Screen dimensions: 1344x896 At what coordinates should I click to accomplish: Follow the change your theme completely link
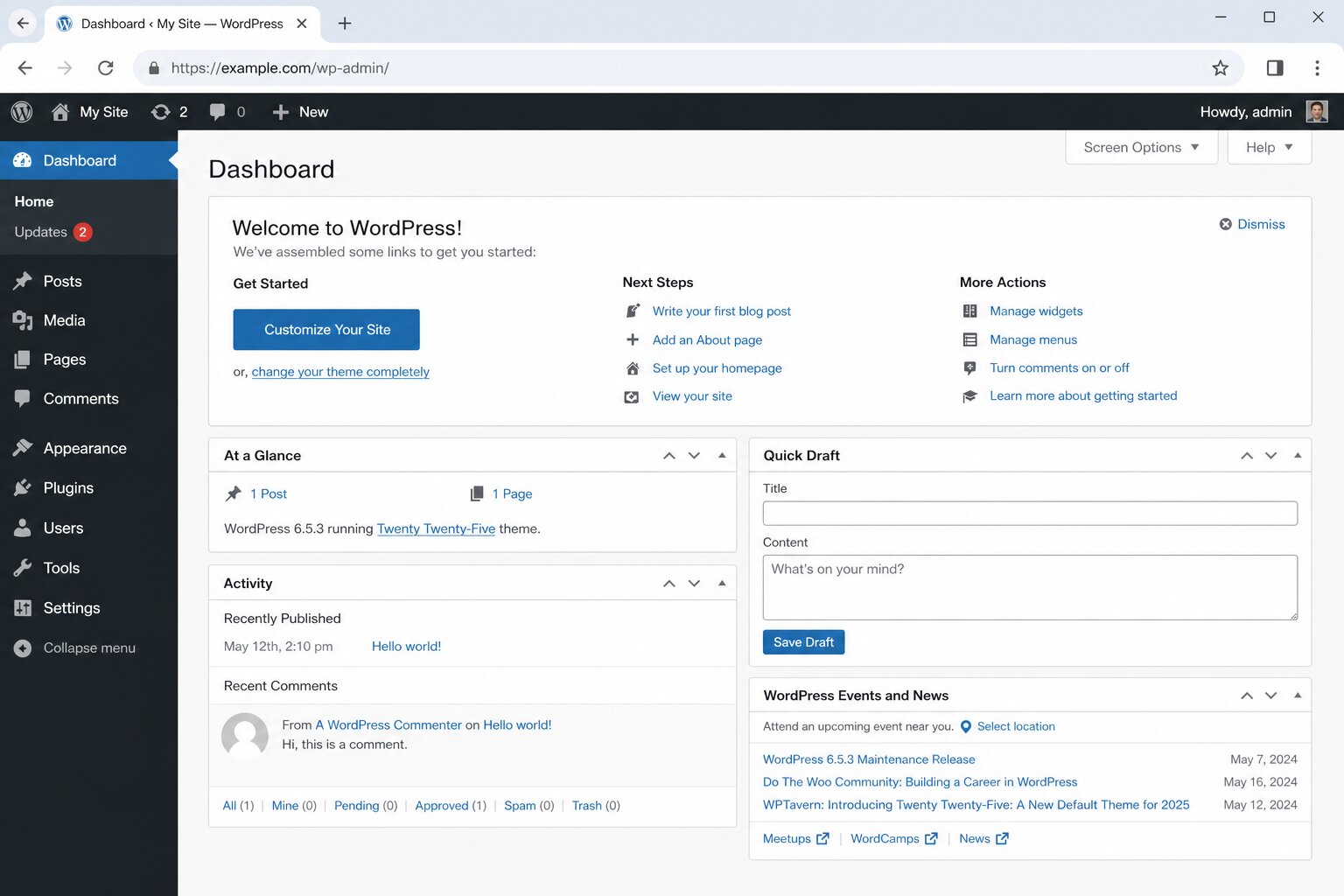click(x=340, y=372)
